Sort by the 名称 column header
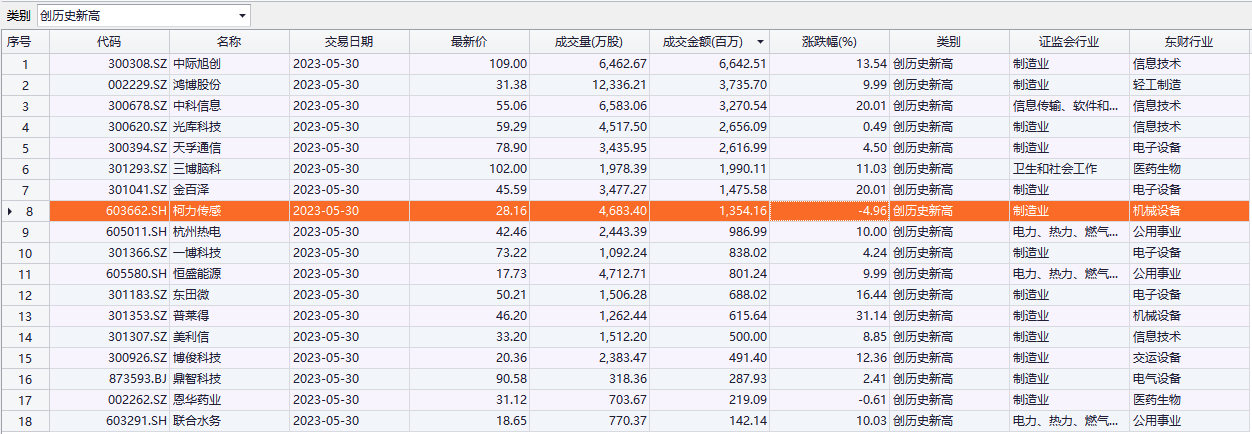The image size is (1252, 434). (228, 42)
